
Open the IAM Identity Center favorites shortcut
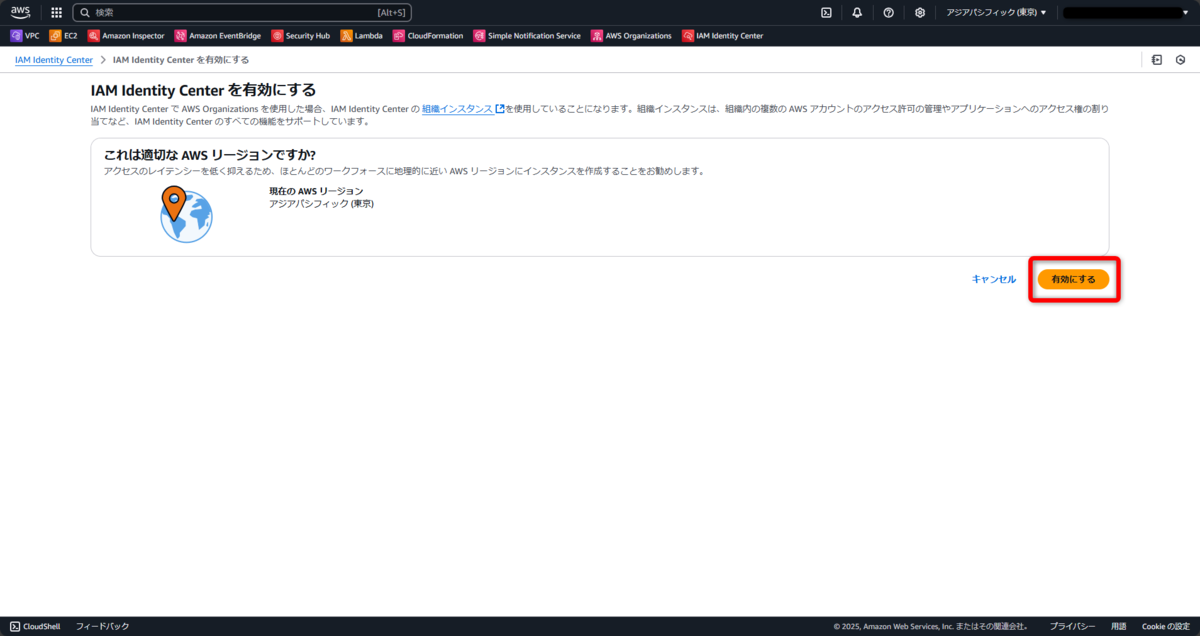[x=723, y=36]
